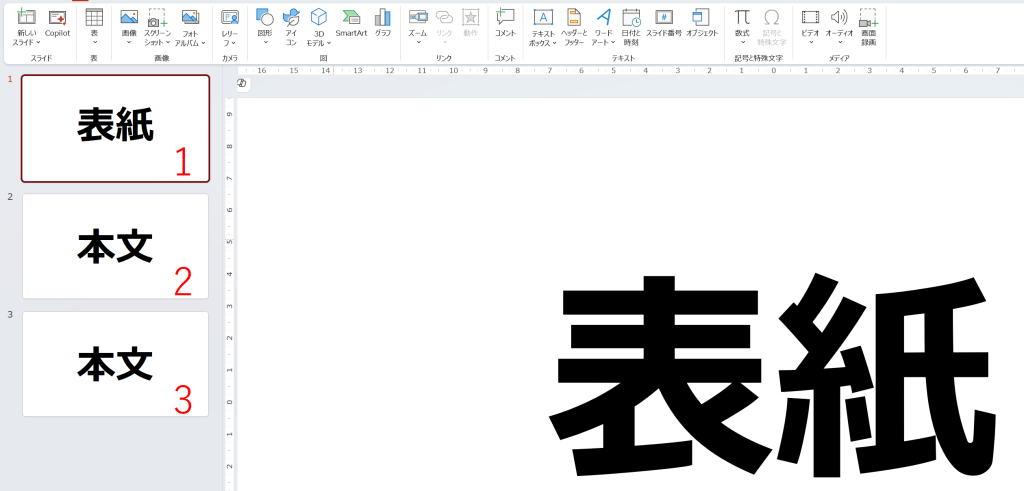1024x491 pixels.
Task: Select slide 3 thumbnail in the panel
Action: tap(115, 364)
